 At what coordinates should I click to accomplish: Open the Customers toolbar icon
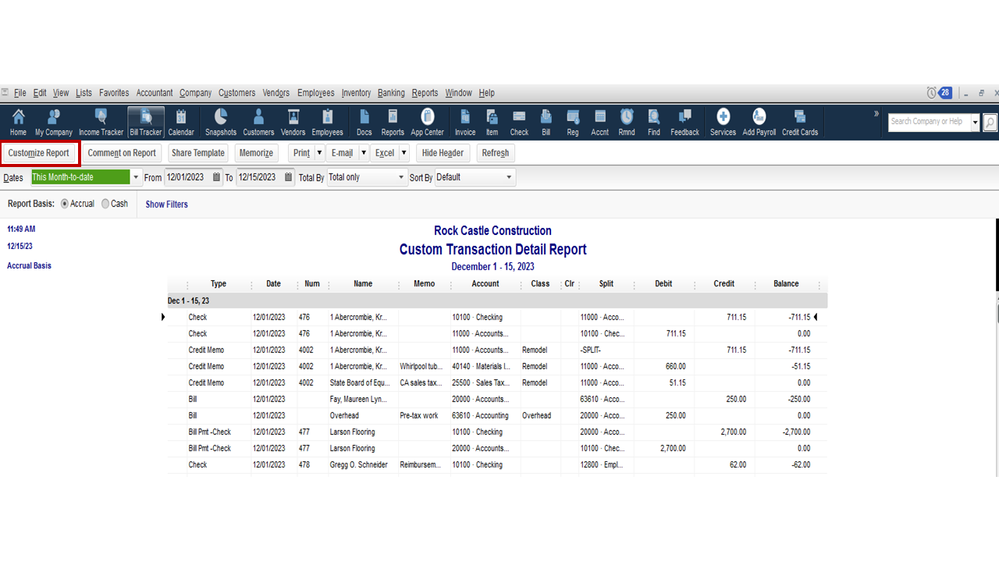click(x=258, y=122)
